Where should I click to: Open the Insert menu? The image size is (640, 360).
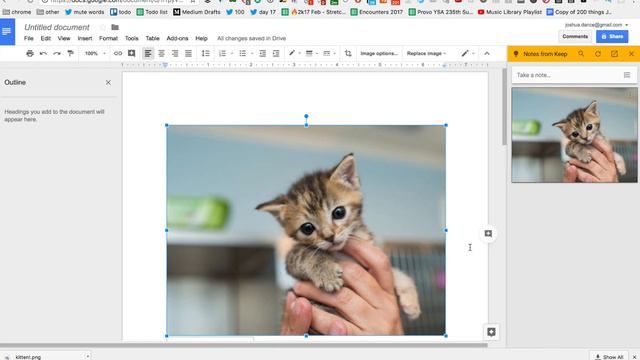(x=84, y=38)
